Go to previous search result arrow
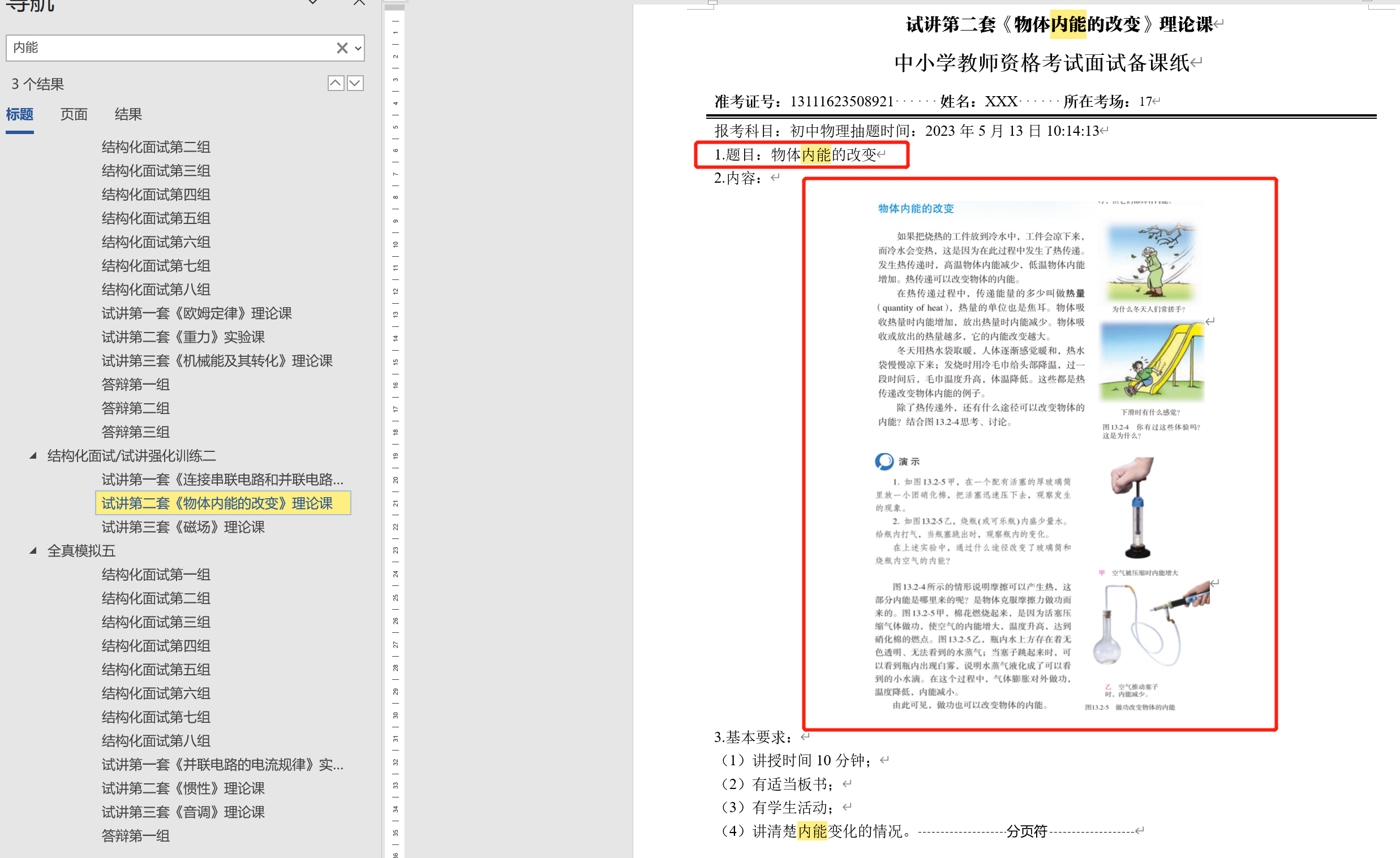This screenshot has width=1400, height=858. tap(336, 84)
